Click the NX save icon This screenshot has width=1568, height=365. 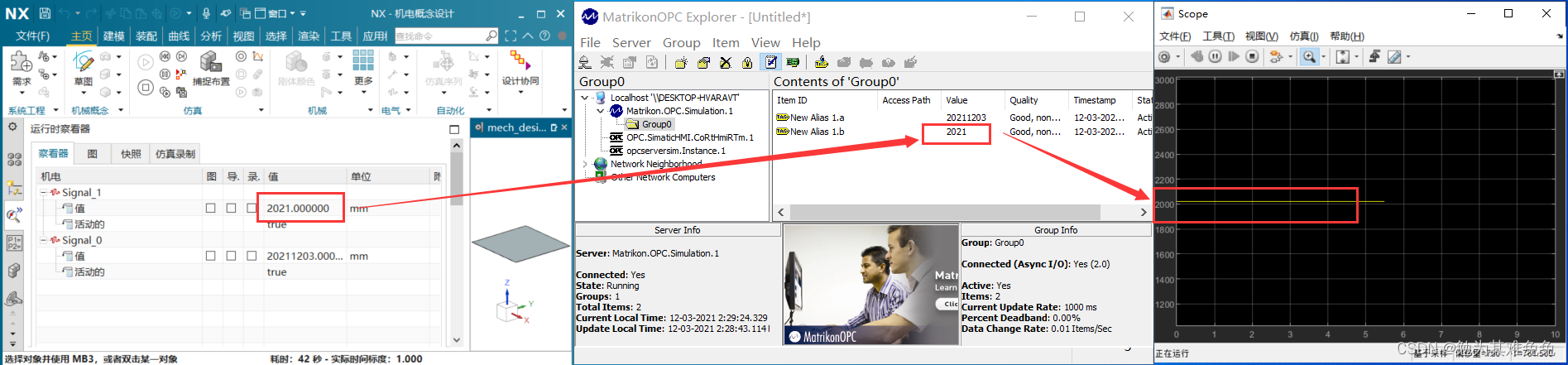click(45, 13)
